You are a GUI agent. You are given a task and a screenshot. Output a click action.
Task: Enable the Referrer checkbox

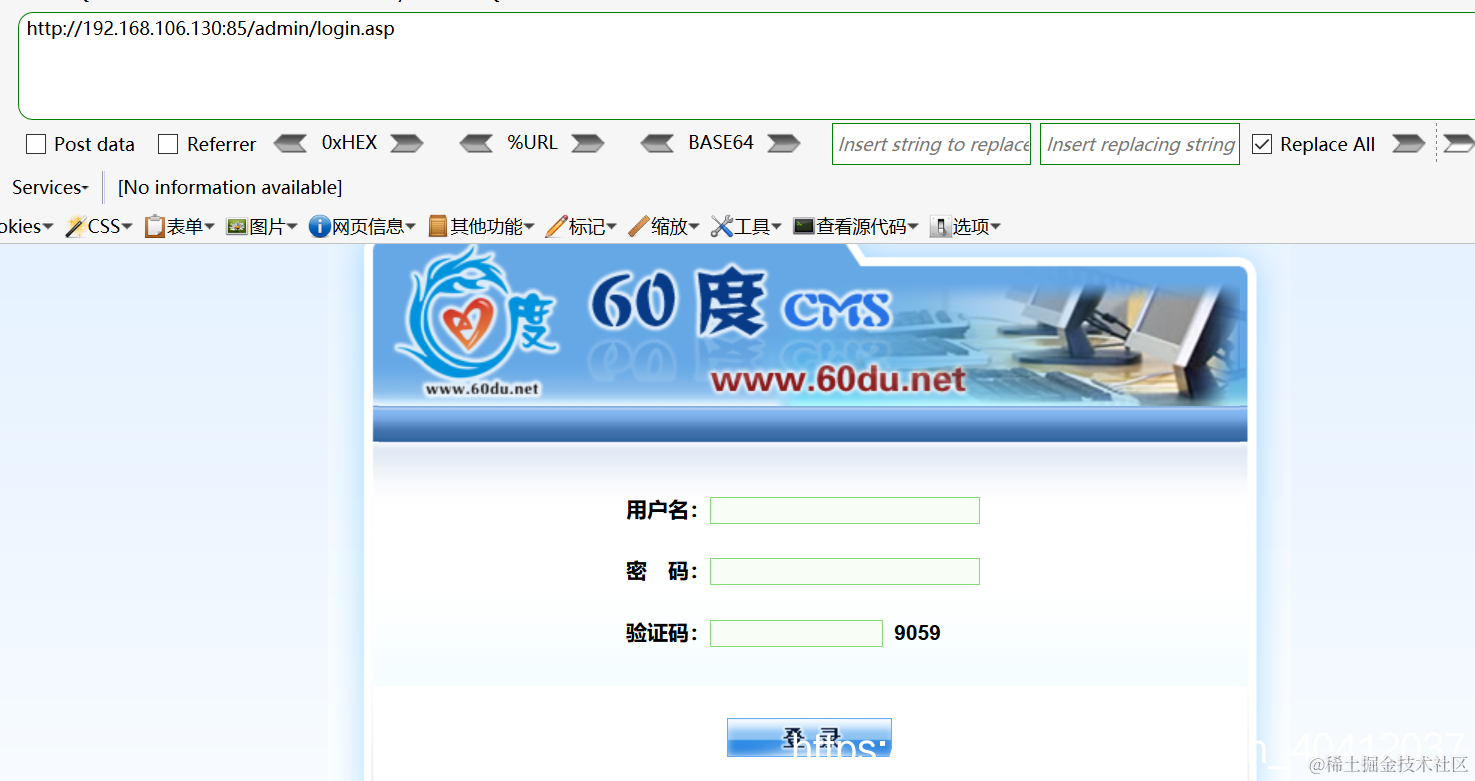pos(168,144)
